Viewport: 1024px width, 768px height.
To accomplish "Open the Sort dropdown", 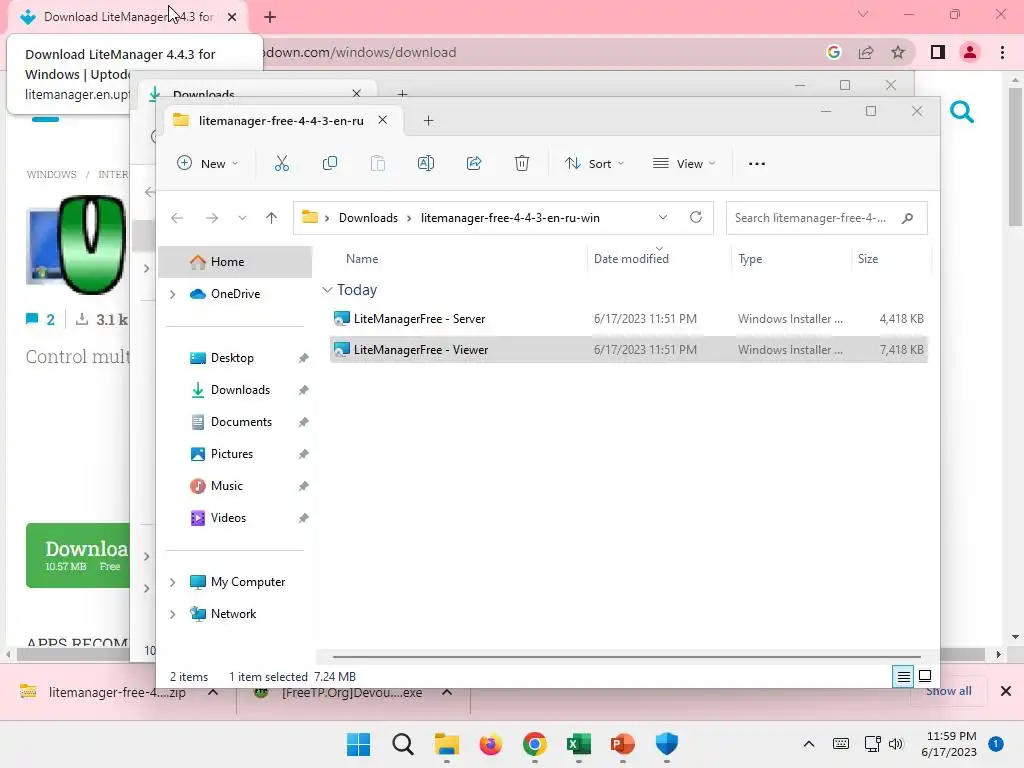I will 595,163.
